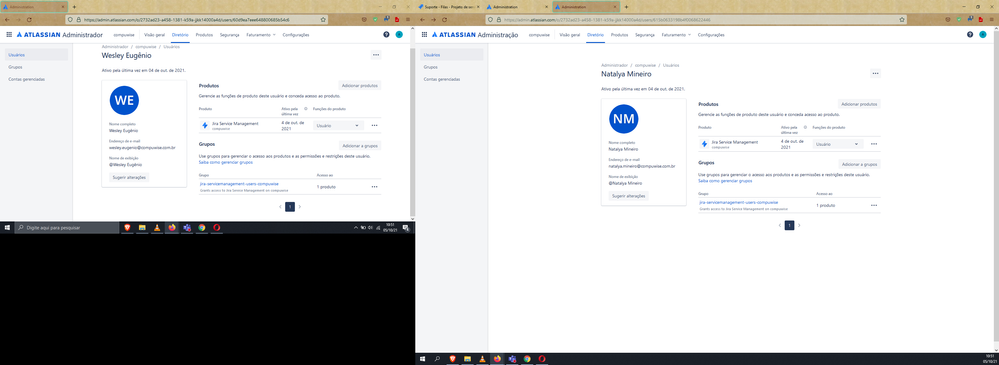This screenshot has width=999, height=365.
Task: Open more options for Natalya's group row
Action: 874,205
